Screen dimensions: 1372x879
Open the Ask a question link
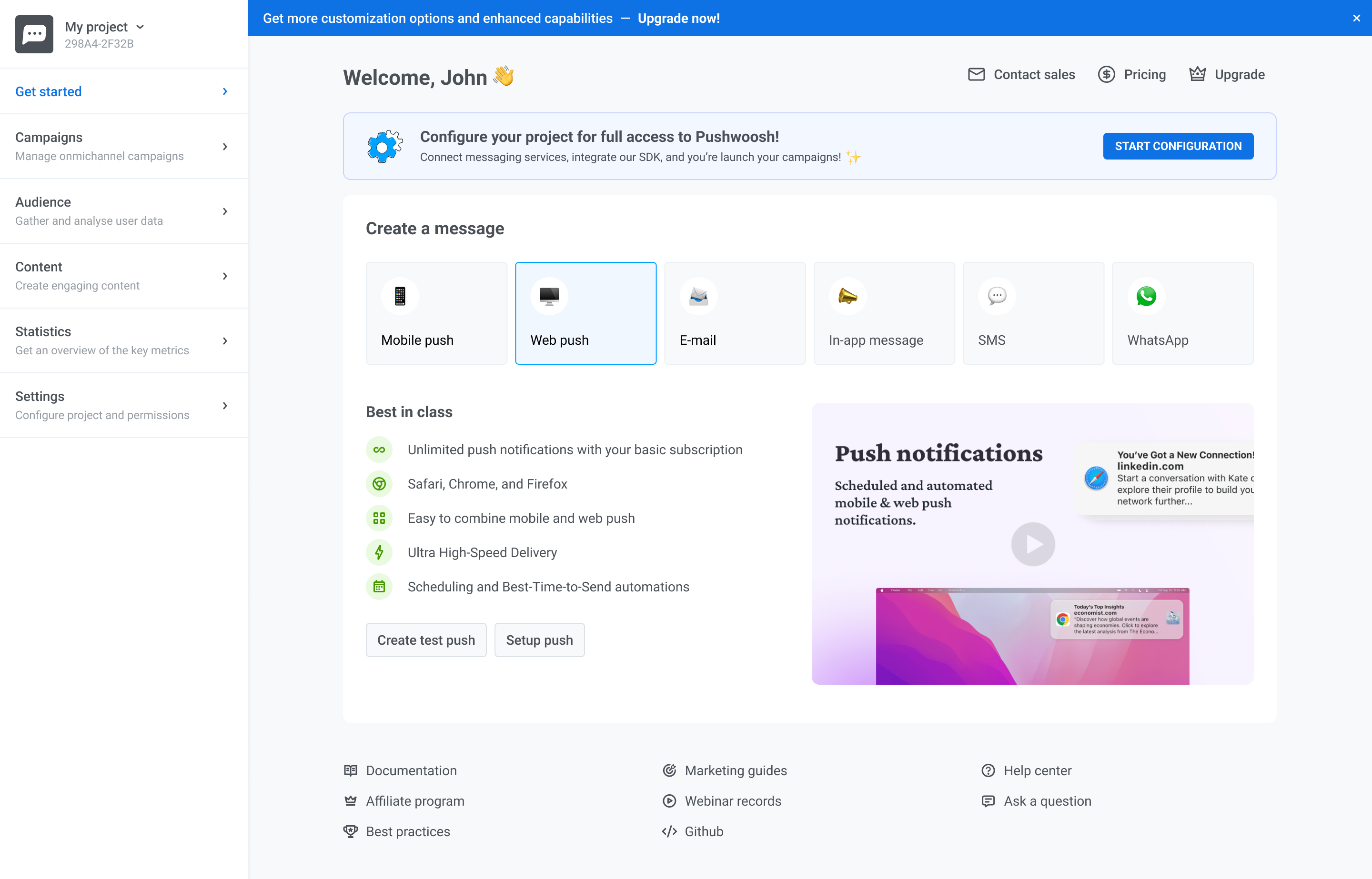(1047, 801)
